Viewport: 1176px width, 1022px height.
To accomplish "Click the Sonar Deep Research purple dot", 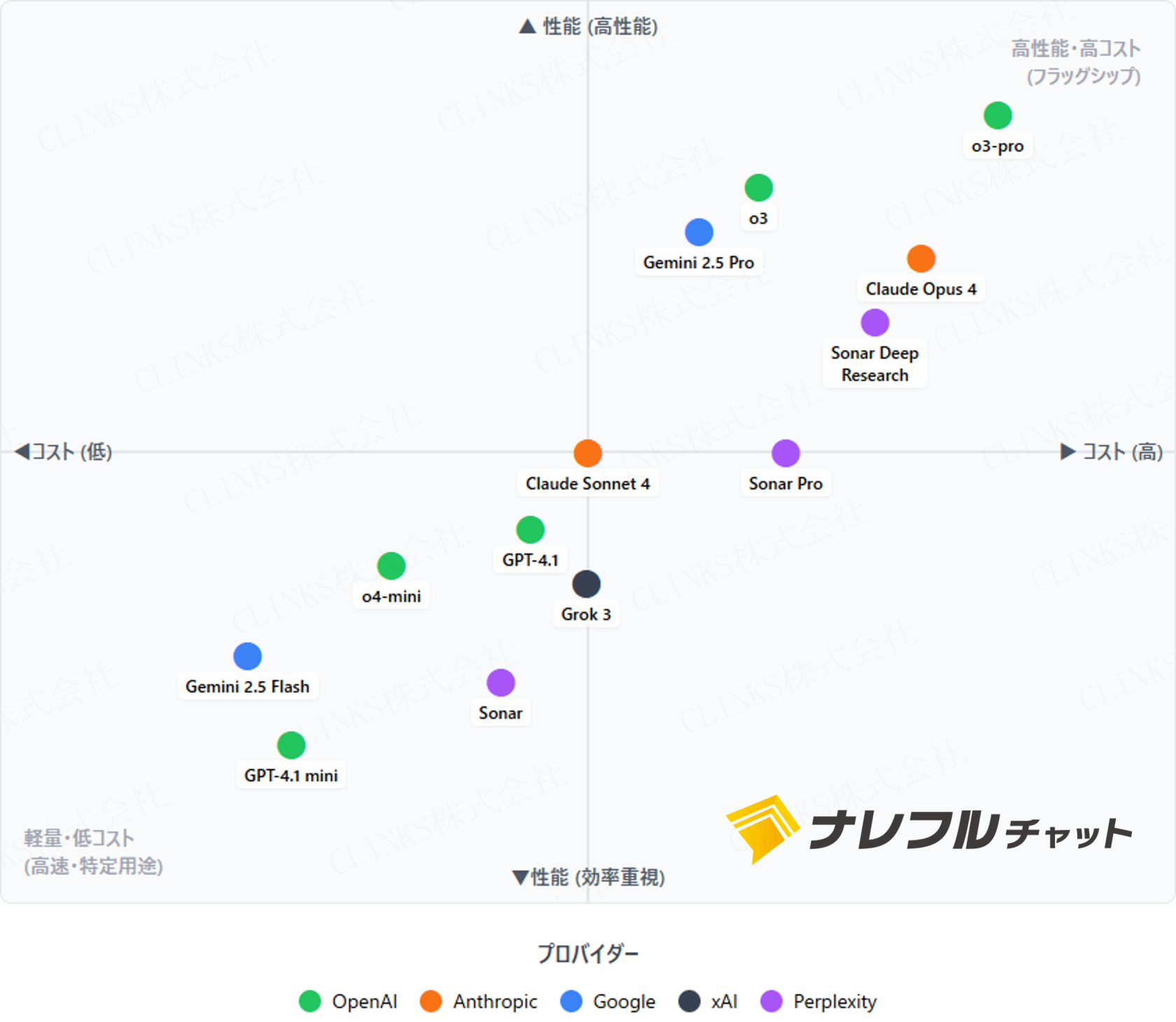I will pyautogui.click(x=875, y=323).
